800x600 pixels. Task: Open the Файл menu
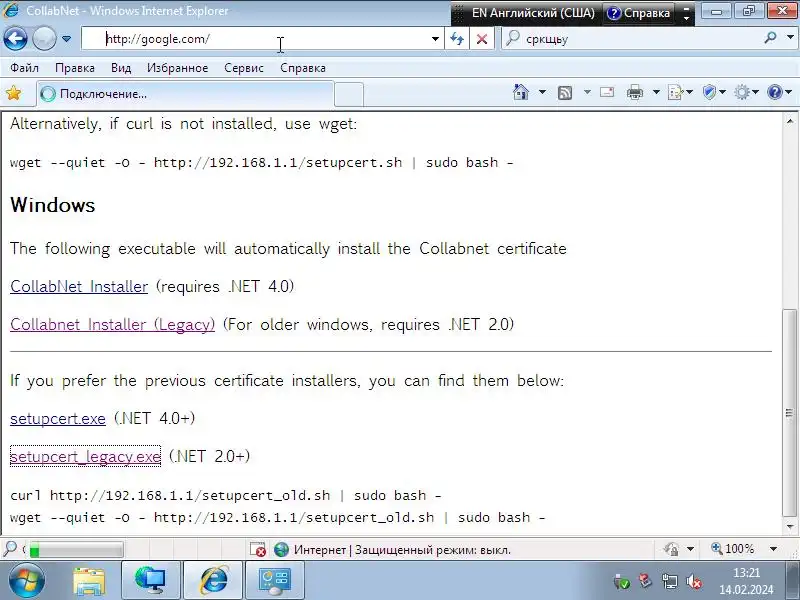coord(24,68)
